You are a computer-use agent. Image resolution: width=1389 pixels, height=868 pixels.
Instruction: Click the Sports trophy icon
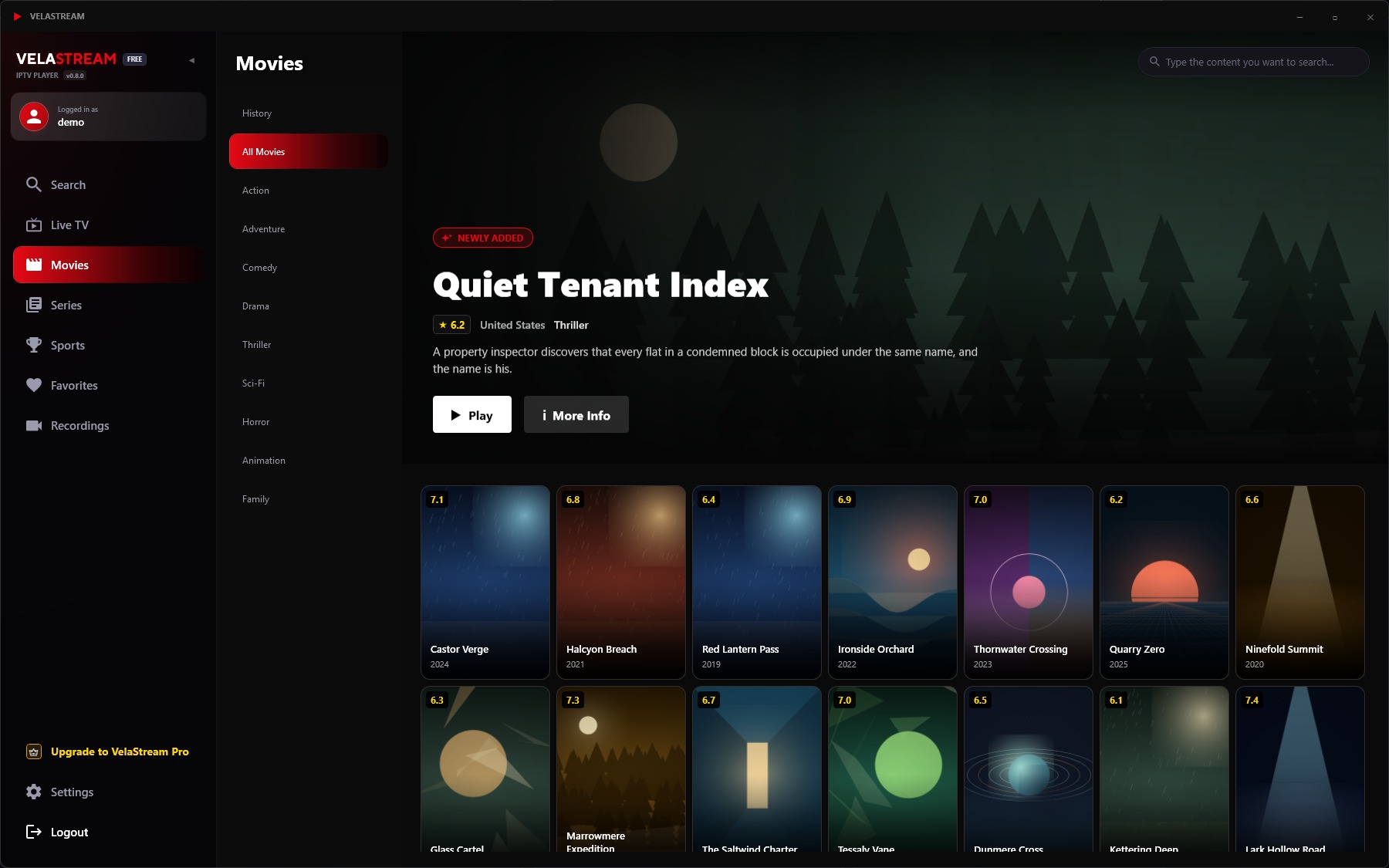(x=34, y=345)
